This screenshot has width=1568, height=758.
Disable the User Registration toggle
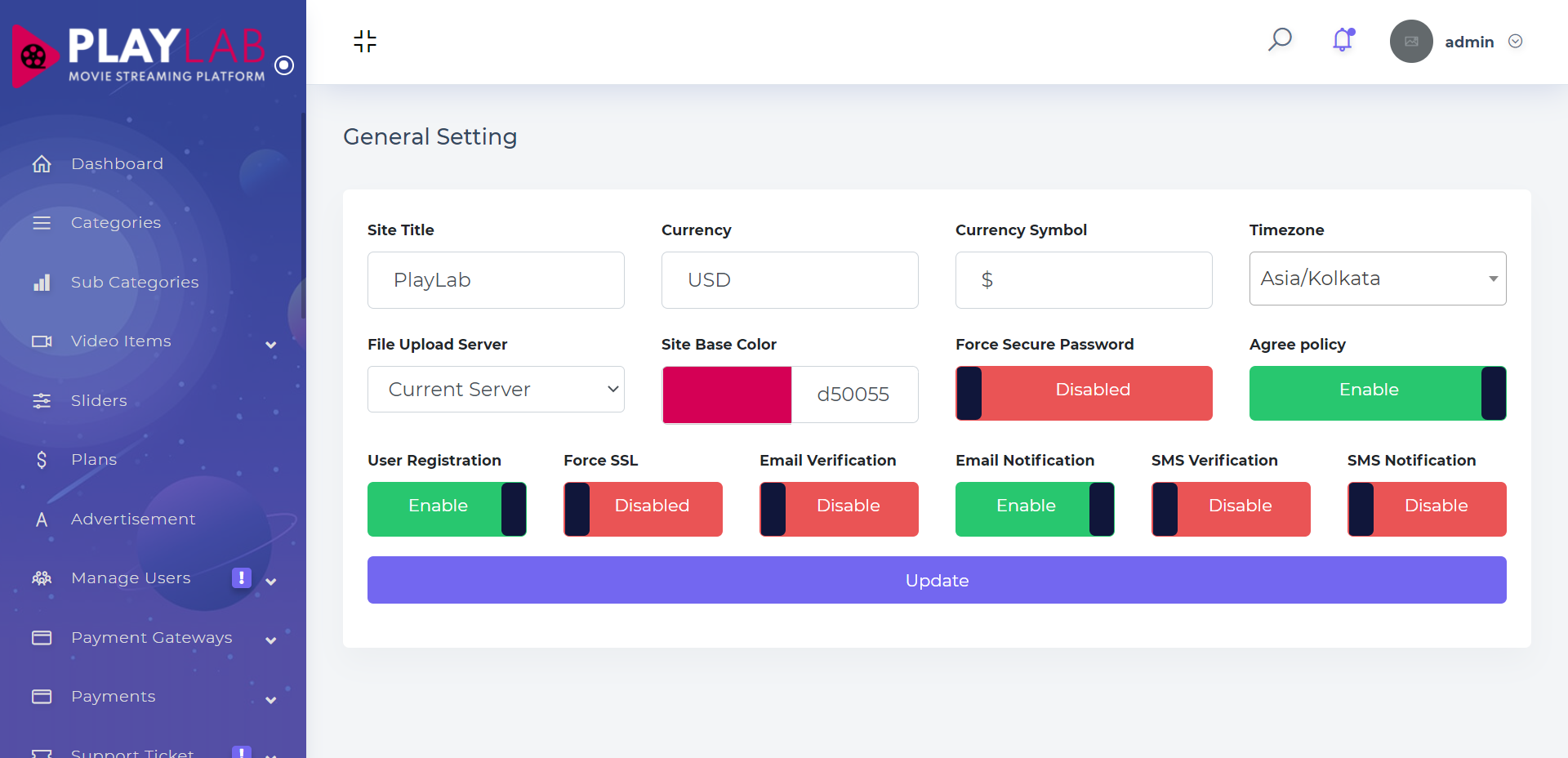pyautogui.click(x=447, y=509)
